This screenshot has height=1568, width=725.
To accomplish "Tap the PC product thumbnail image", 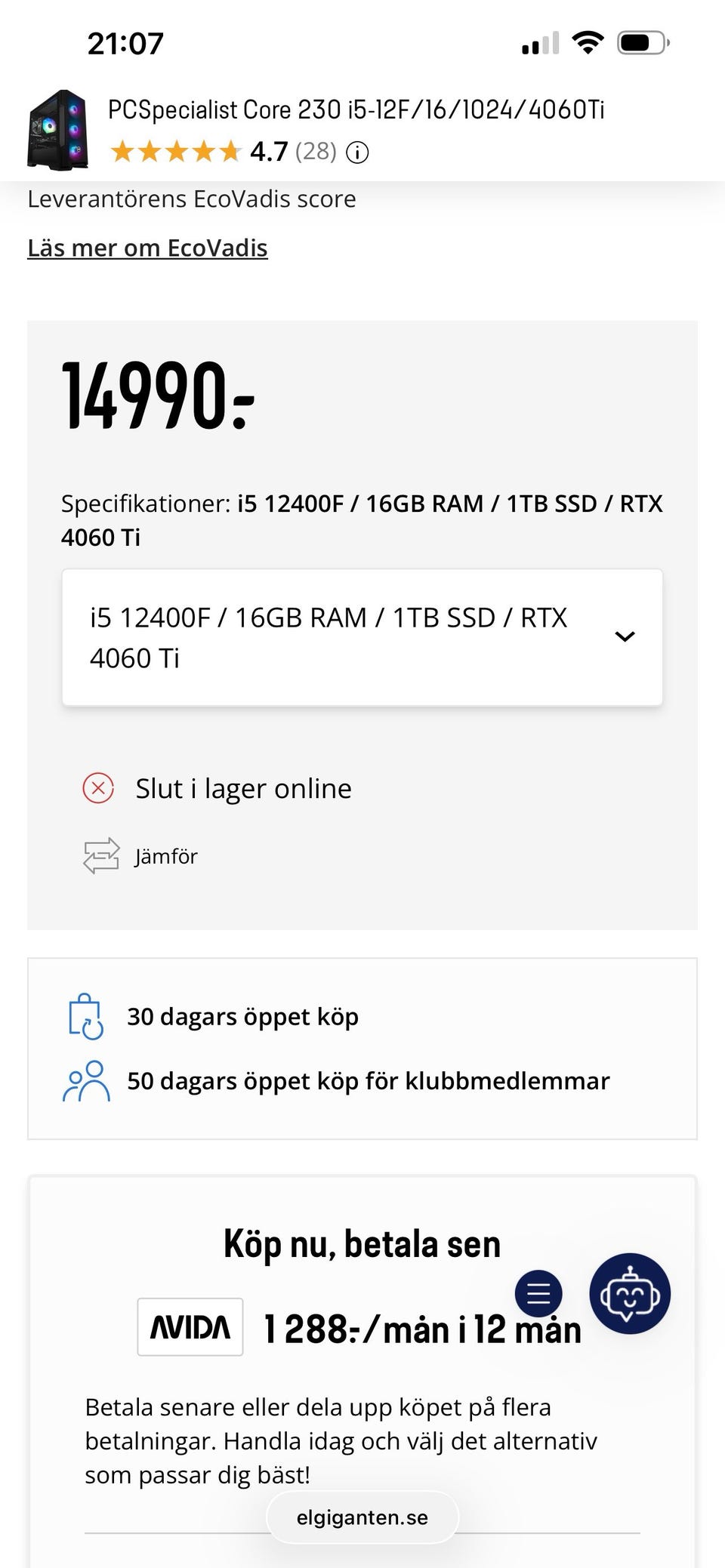I will pos(58,129).
